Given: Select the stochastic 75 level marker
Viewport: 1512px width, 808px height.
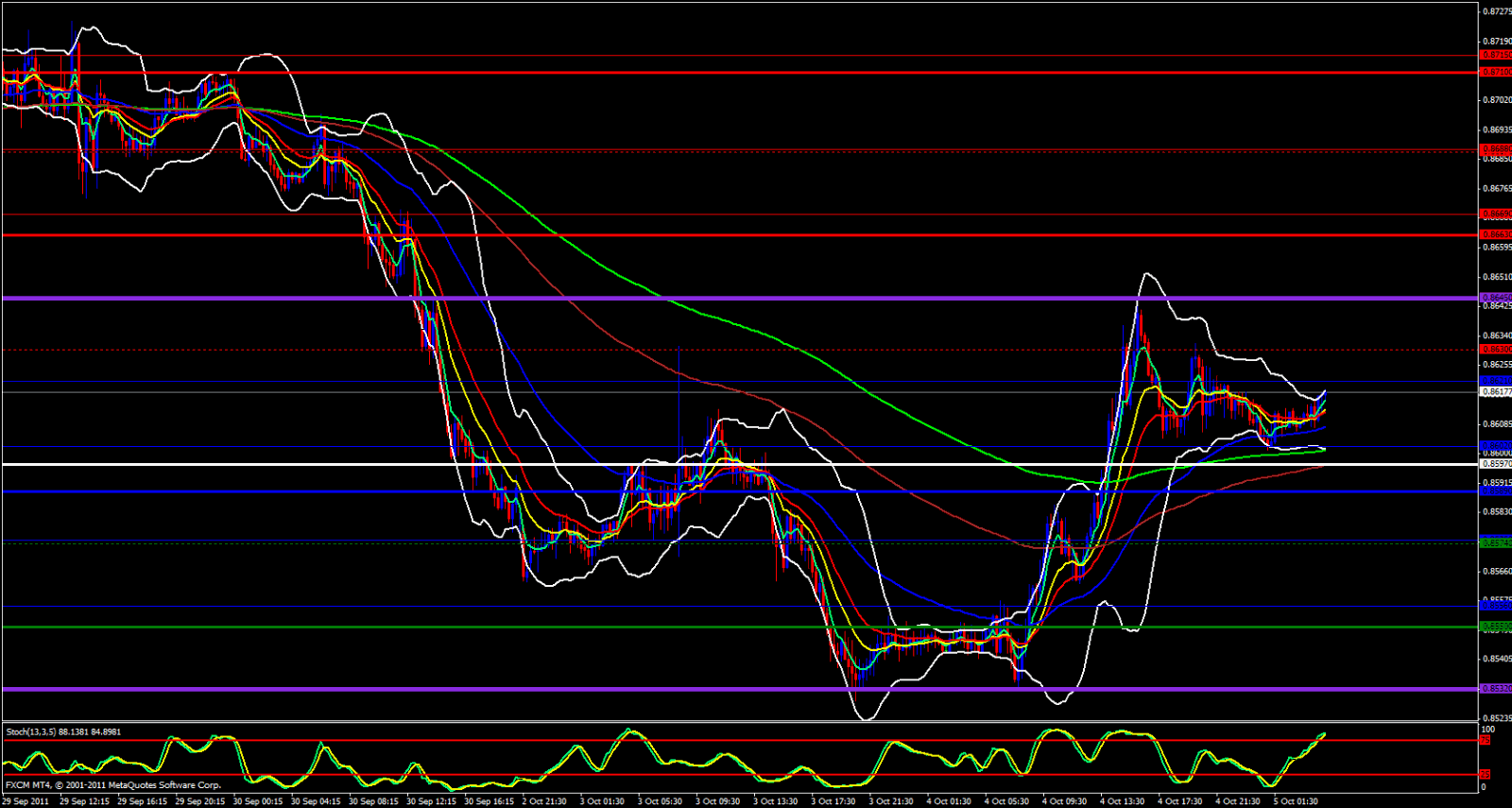Looking at the screenshot, I should 1485,740.
